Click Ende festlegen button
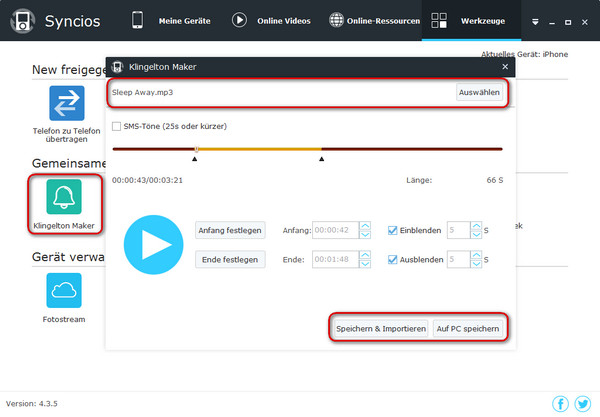This screenshot has height=417, width=600. [x=230, y=260]
